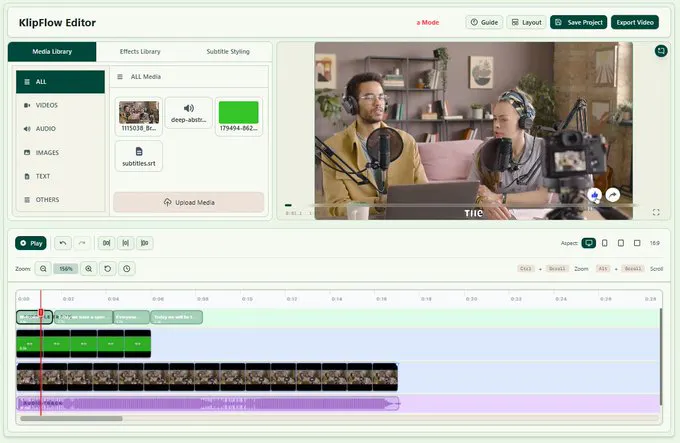Viewport: 680px width, 443px height.
Task: Select the podcast video clip on timeline
Action: point(207,377)
